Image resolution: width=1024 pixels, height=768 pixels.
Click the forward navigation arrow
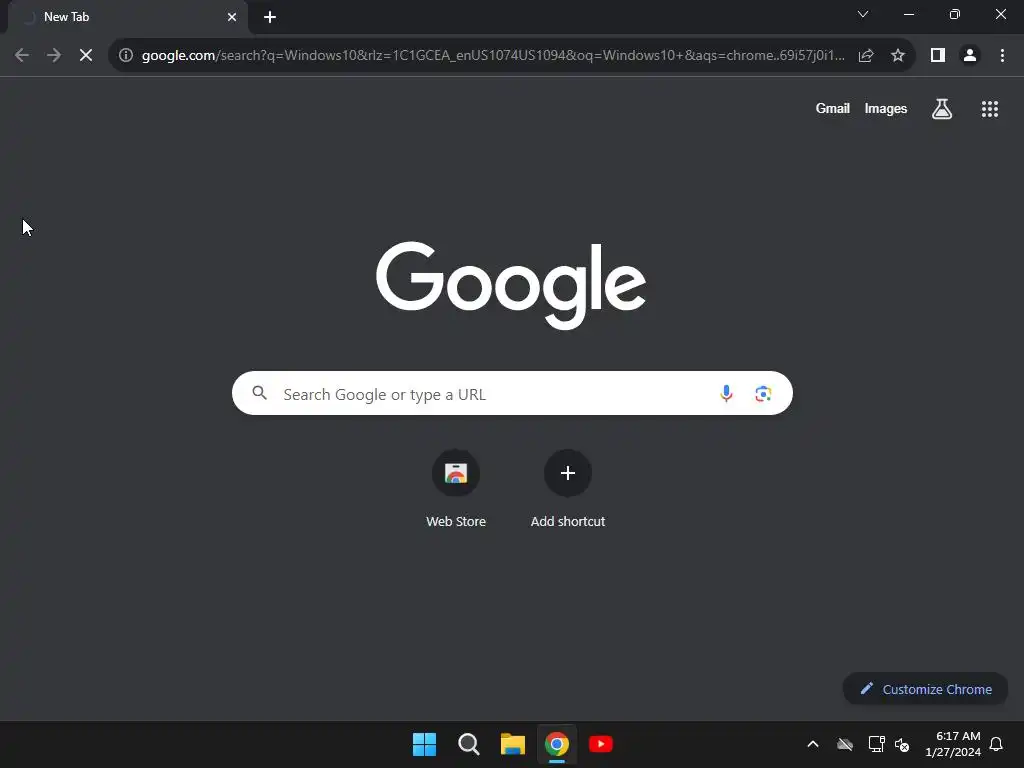(54, 56)
